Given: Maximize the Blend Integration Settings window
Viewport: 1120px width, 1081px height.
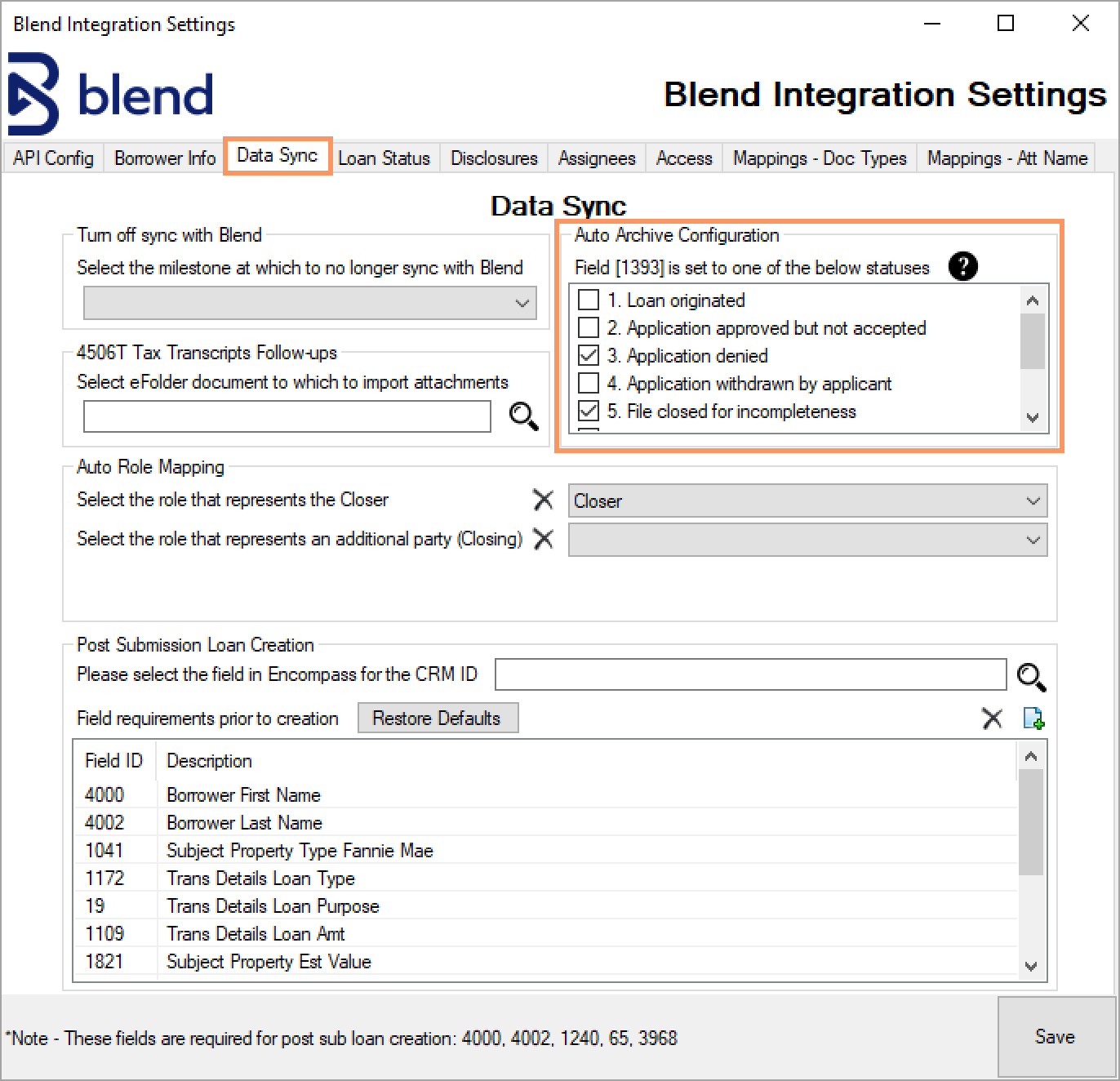Looking at the screenshot, I should [x=1006, y=24].
